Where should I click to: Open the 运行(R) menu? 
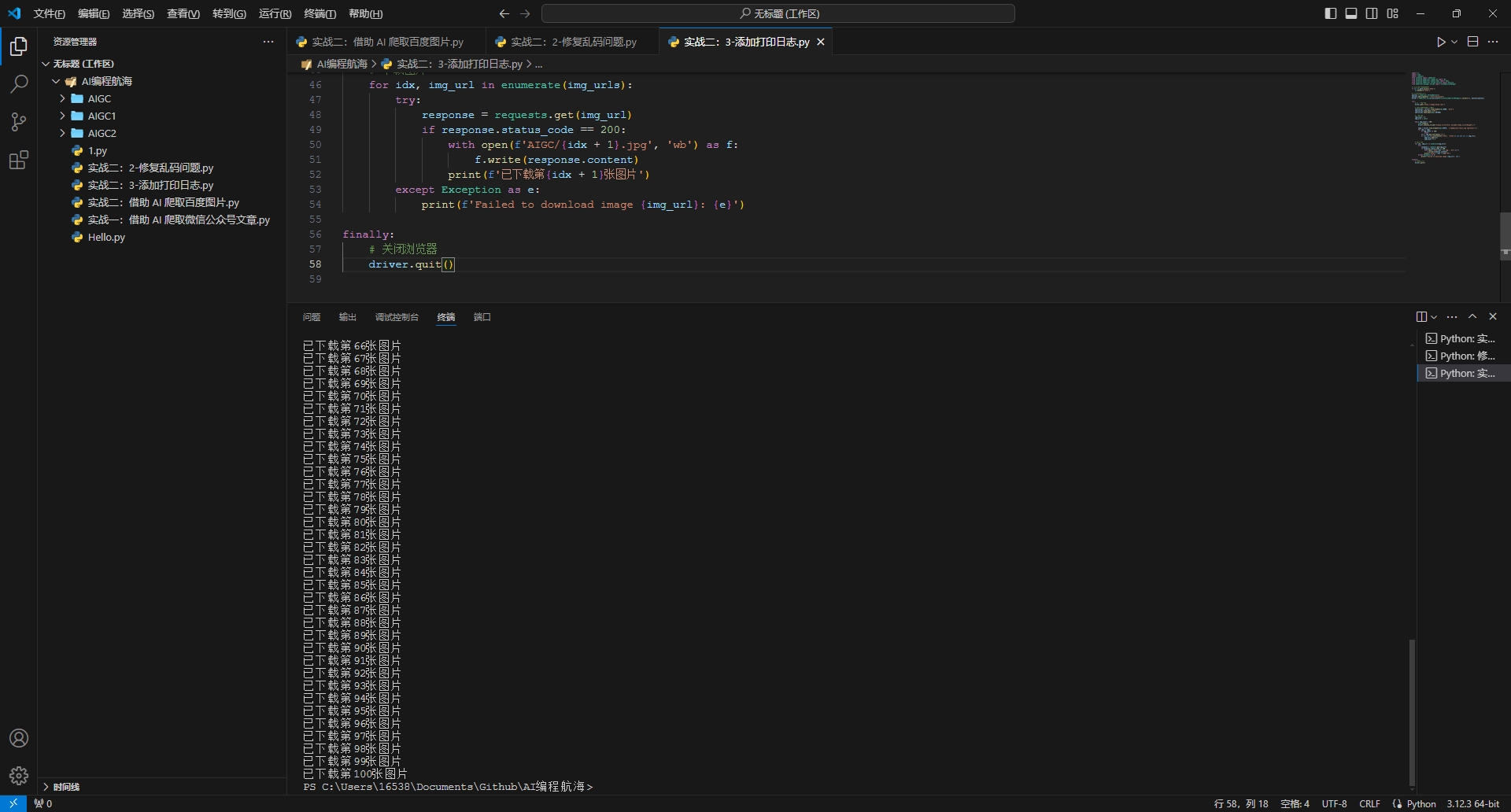pyautogui.click(x=275, y=13)
